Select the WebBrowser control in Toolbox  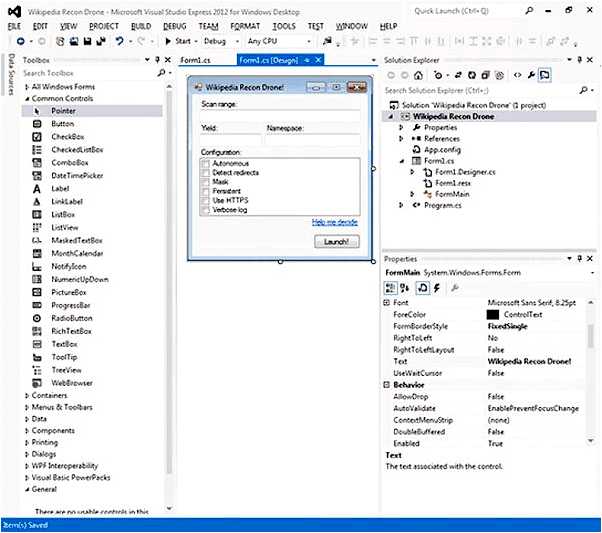[72, 383]
